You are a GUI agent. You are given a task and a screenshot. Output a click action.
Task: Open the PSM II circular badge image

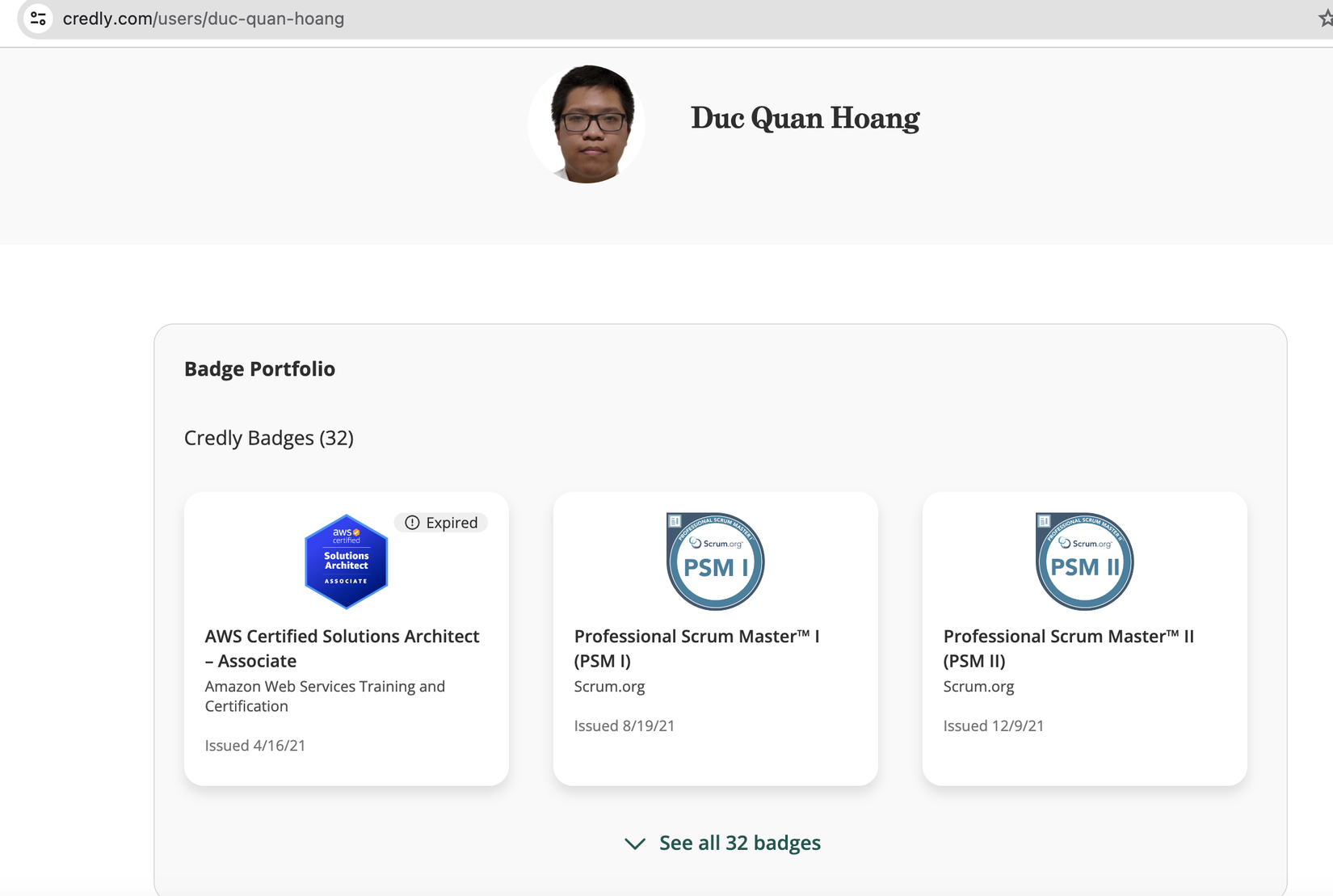(1084, 562)
